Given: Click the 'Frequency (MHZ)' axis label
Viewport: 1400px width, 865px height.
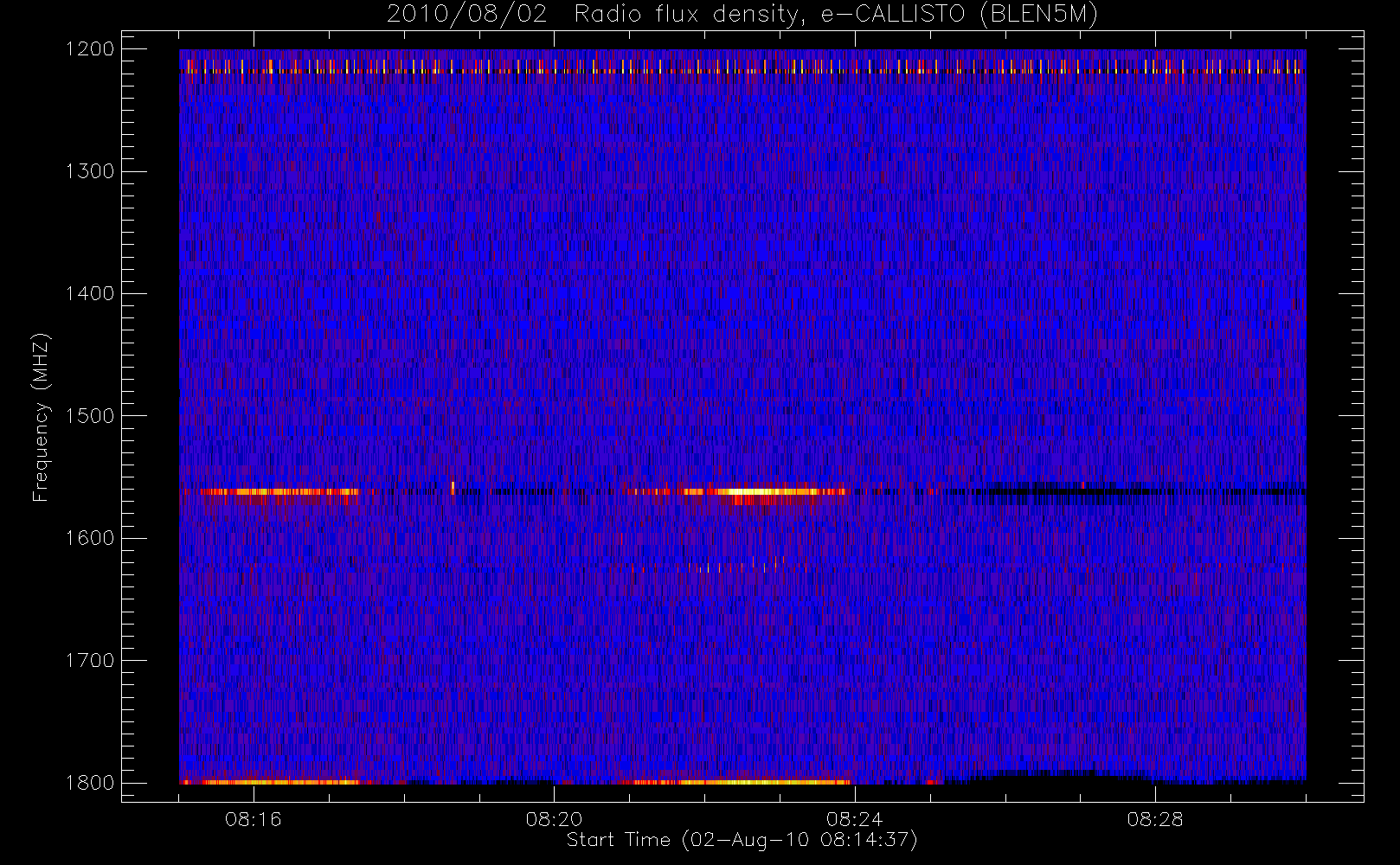Looking at the screenshot, I should [41, 417].
